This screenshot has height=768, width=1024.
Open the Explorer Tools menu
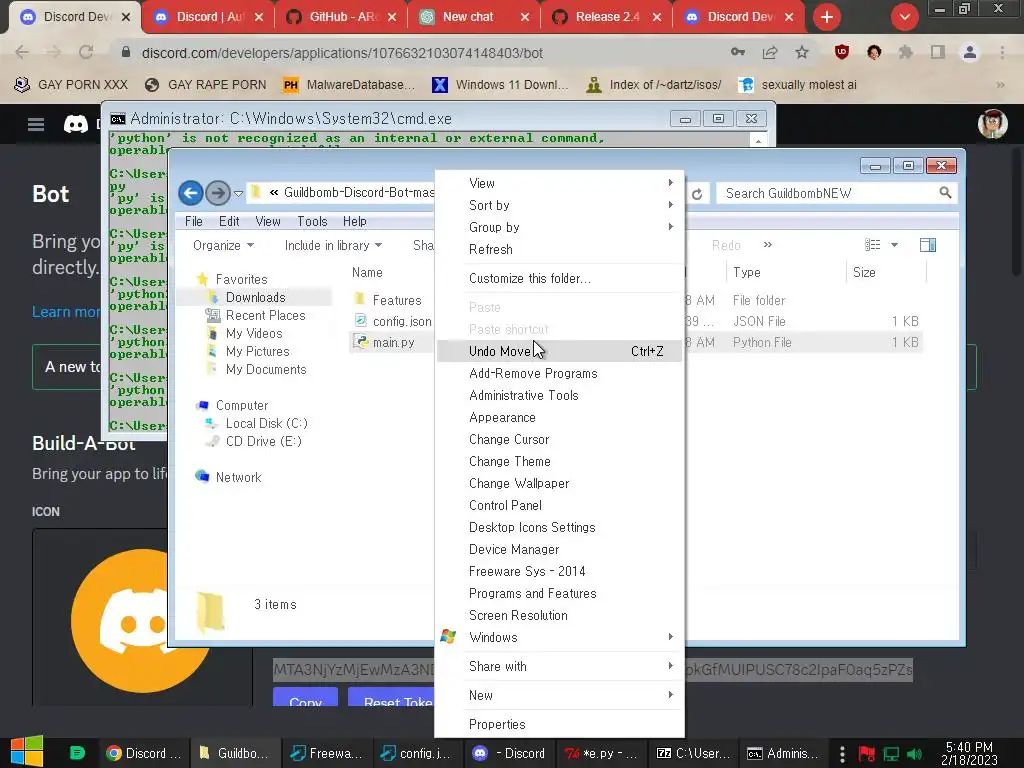click(312, 221)
